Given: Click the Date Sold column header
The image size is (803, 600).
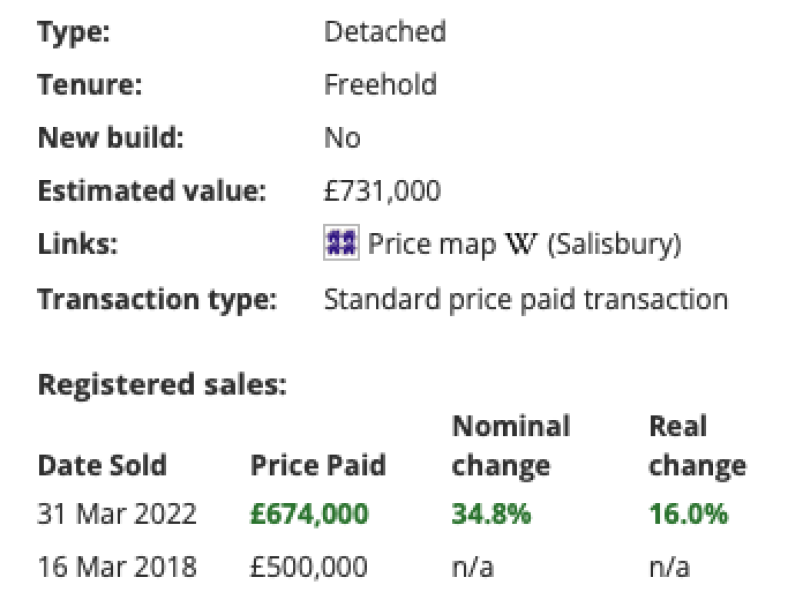Looking at the screenshot, I should tap(102, 465).
